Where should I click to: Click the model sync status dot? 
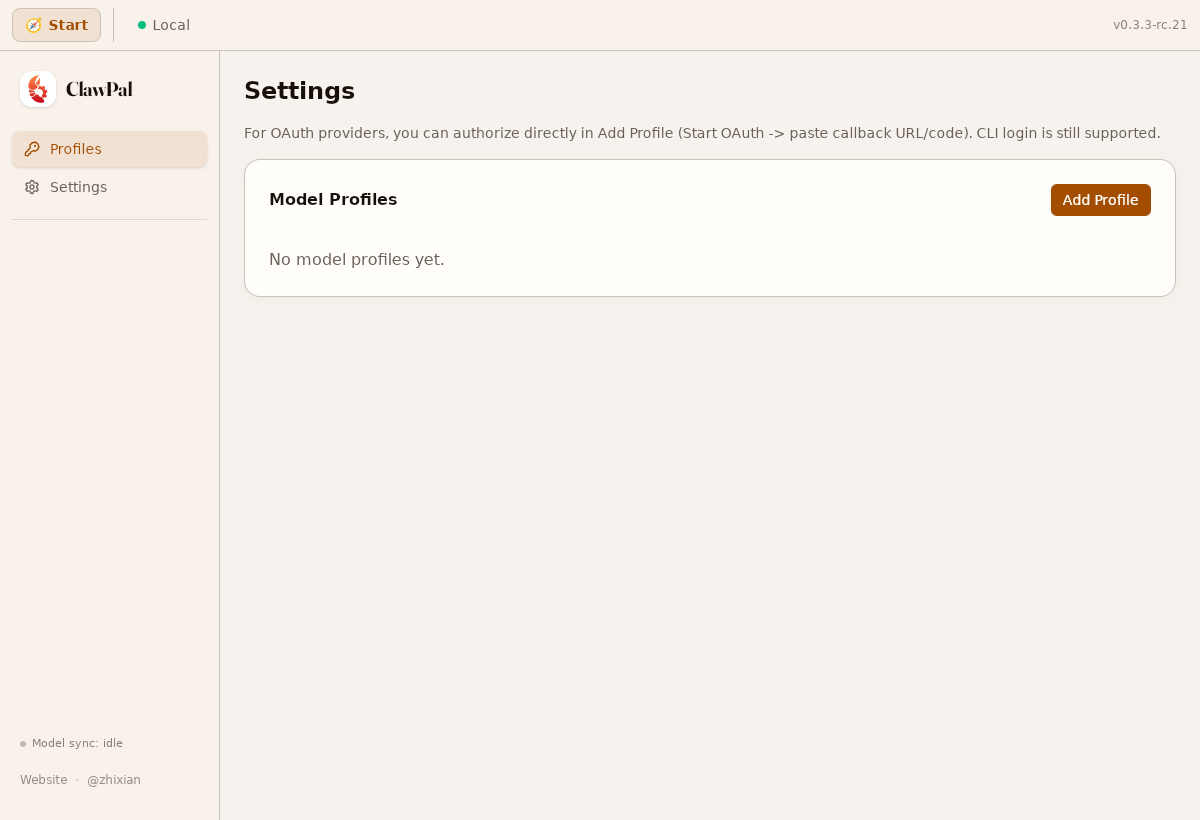[x=23, y=744]
